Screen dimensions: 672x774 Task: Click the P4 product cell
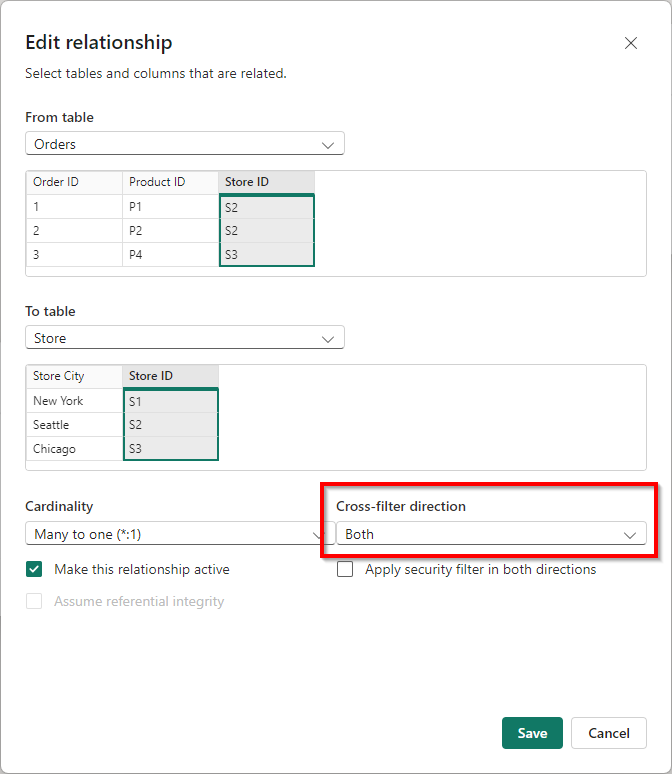[x=170, y=255]
